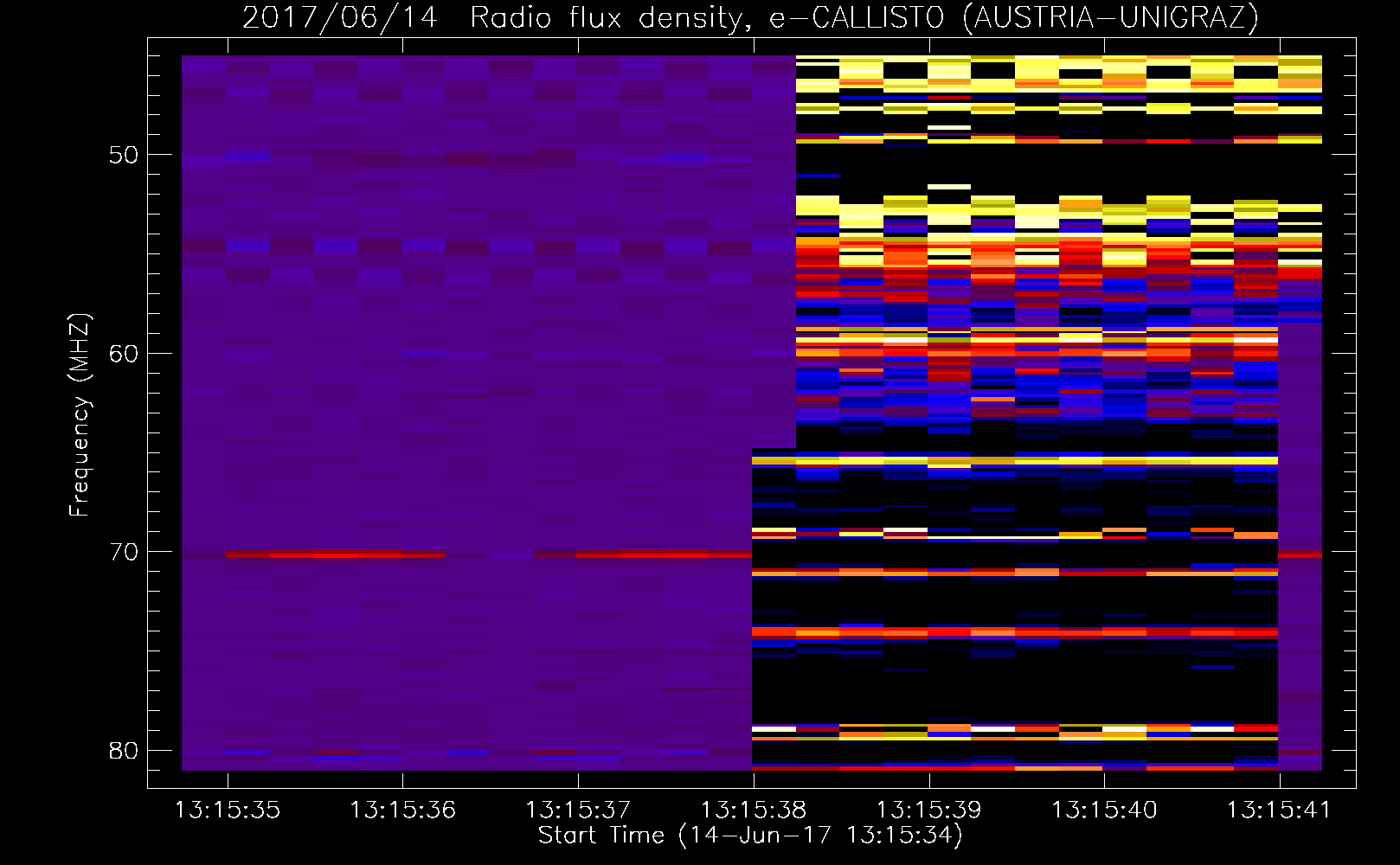The height and width of the screenshot is (865, 1400).
Task: Click the 'Start Time (14-Jun-17 13:15:34)' axis label
Action: pos(750,836)
